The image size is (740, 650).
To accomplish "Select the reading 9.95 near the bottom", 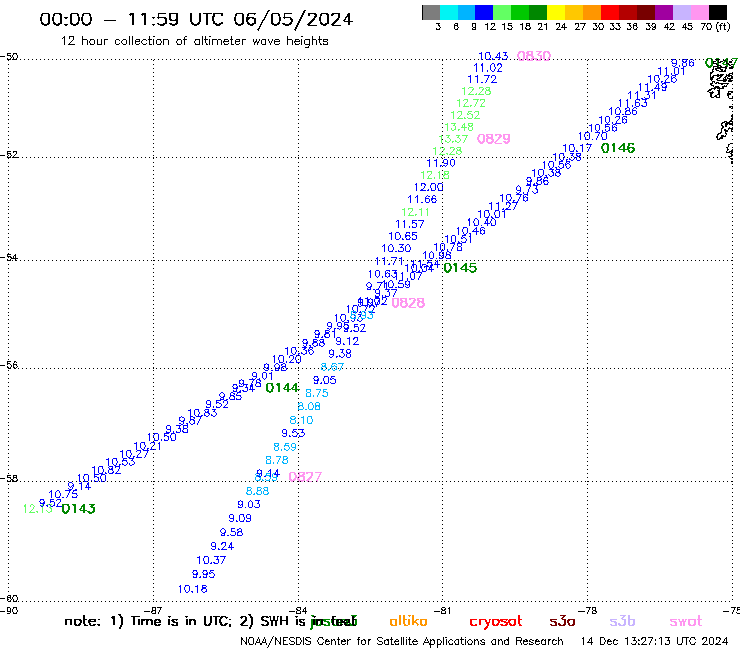I will click(203, 574).
